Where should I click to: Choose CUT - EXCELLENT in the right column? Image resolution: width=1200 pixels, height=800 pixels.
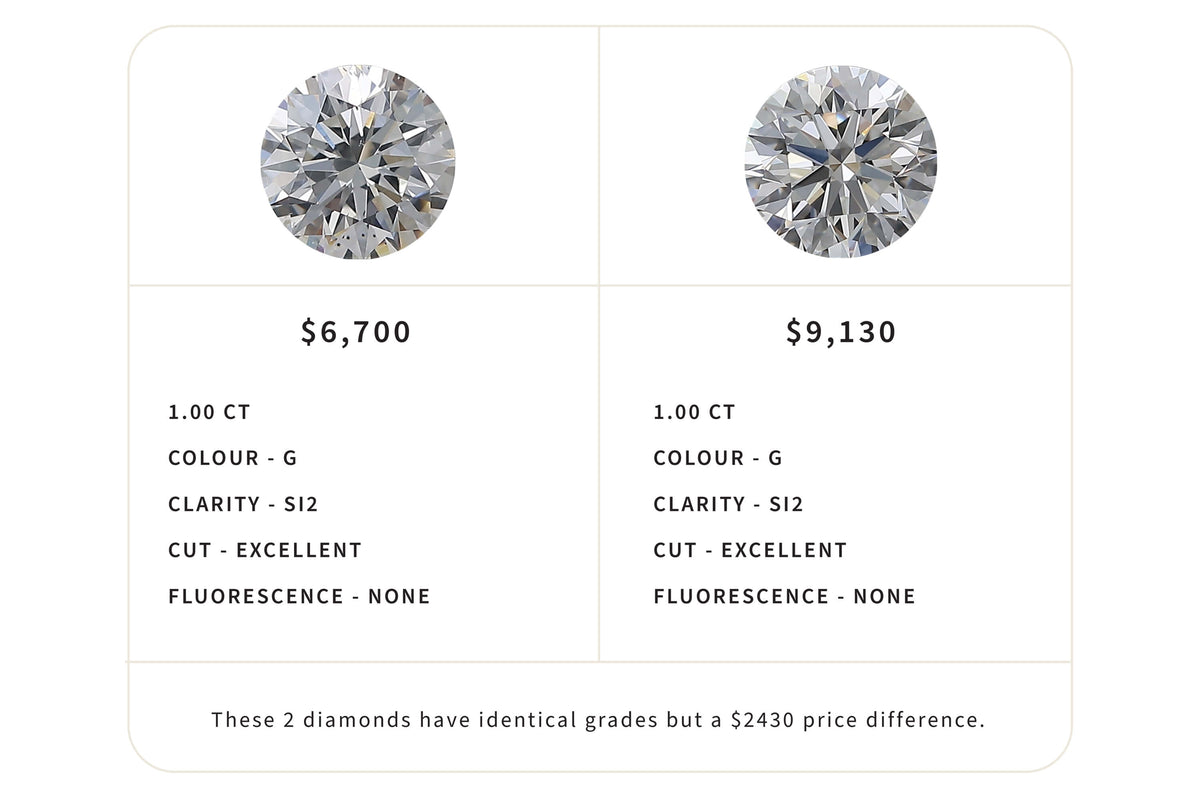pos(750,550)
